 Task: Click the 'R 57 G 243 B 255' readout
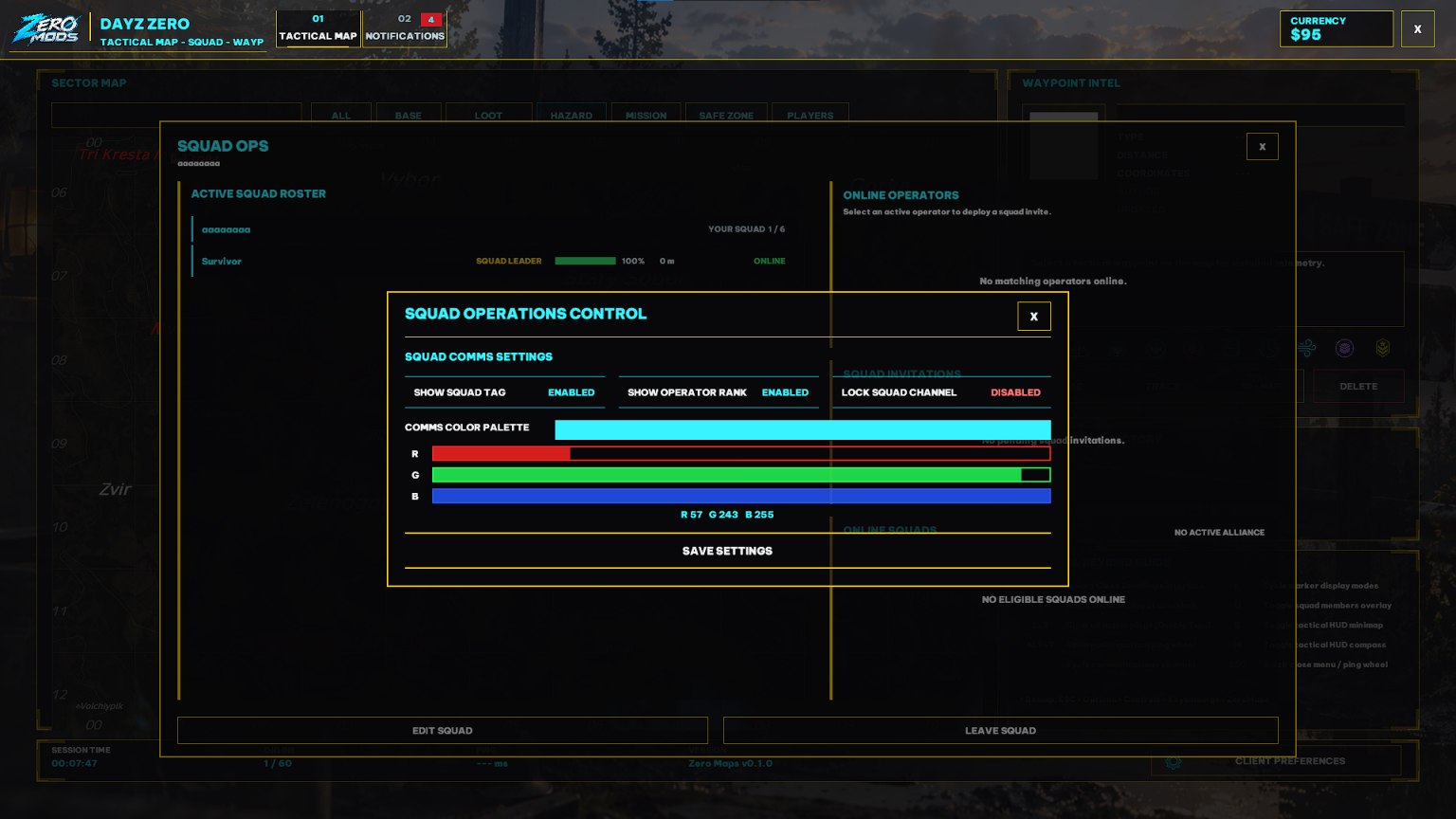727,515
